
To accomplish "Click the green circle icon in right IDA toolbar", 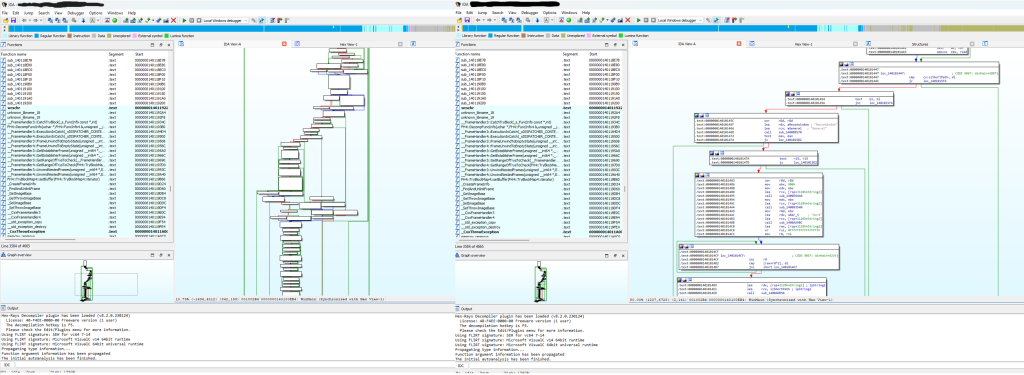I will tap(569, 20).
